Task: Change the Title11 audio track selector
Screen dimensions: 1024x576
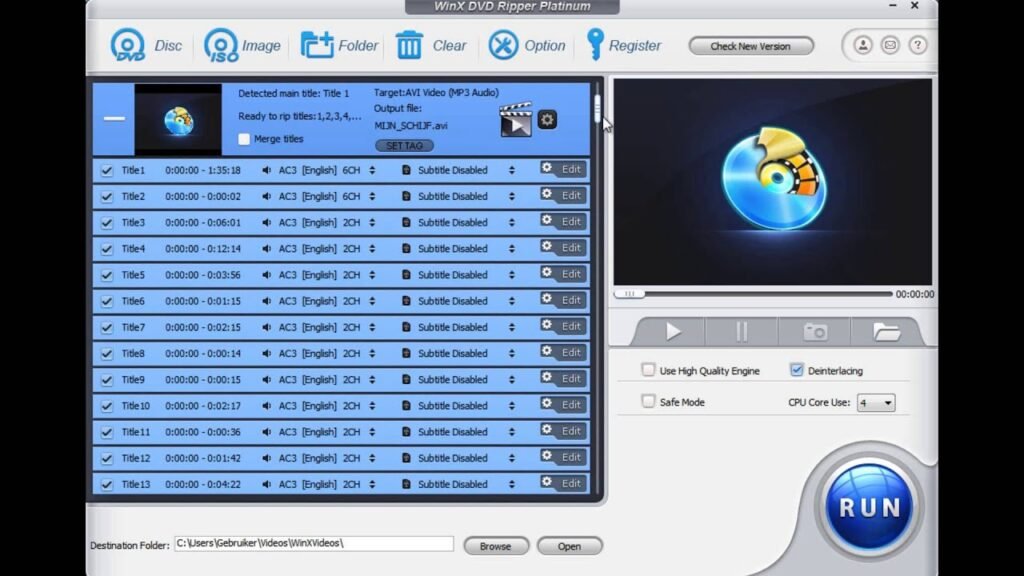Action: click(372, 432)
